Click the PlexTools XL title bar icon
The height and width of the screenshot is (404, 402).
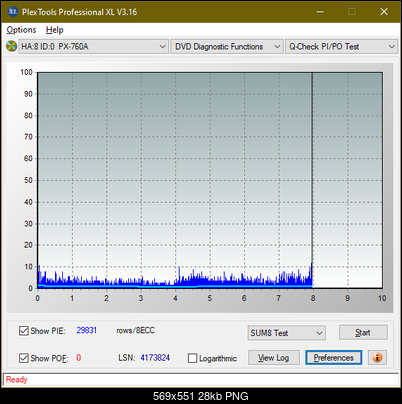13,12
